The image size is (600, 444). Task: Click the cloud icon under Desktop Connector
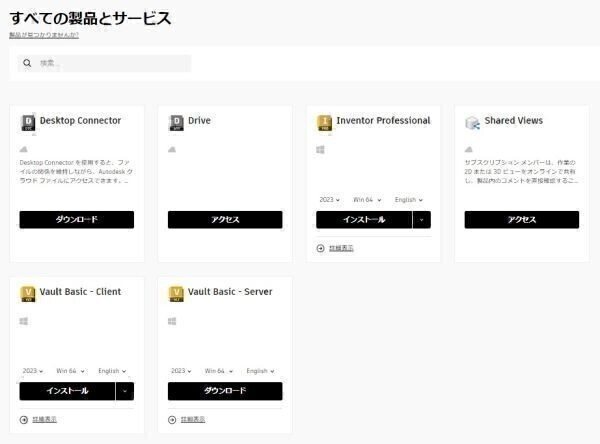24,149
